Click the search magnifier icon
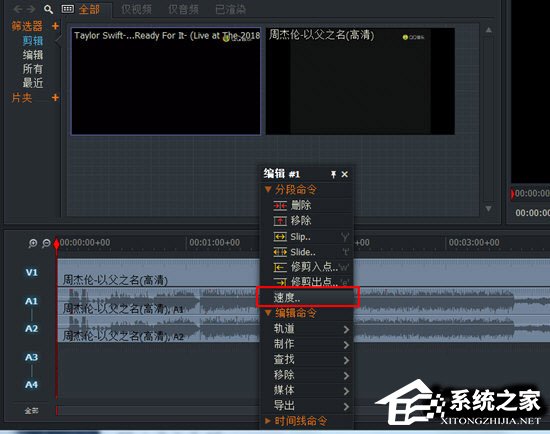550x434 pixels. coord(48,9)
